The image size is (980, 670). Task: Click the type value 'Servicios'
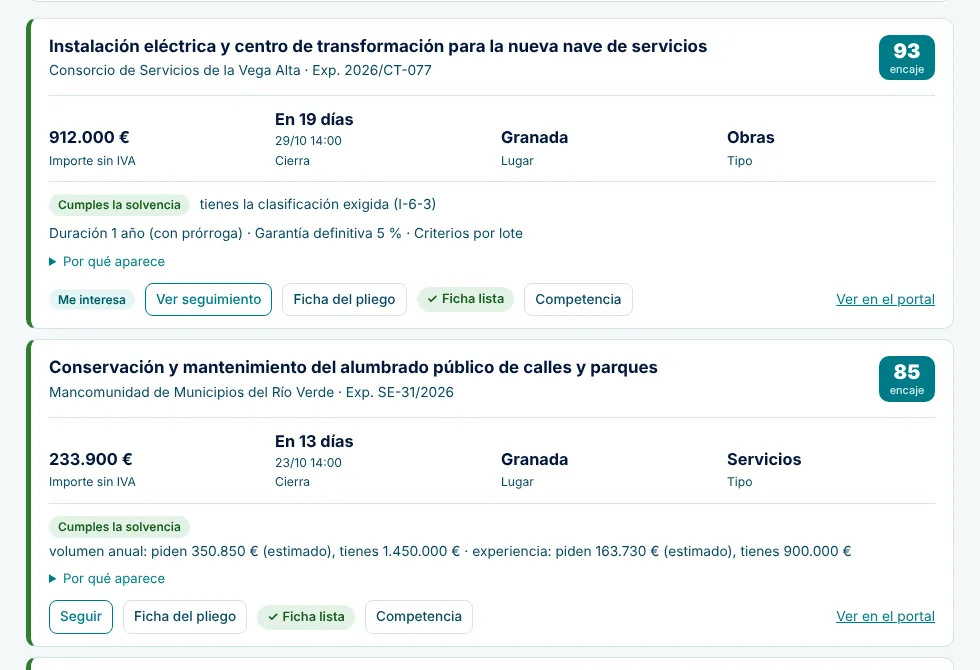coord(764,459)
